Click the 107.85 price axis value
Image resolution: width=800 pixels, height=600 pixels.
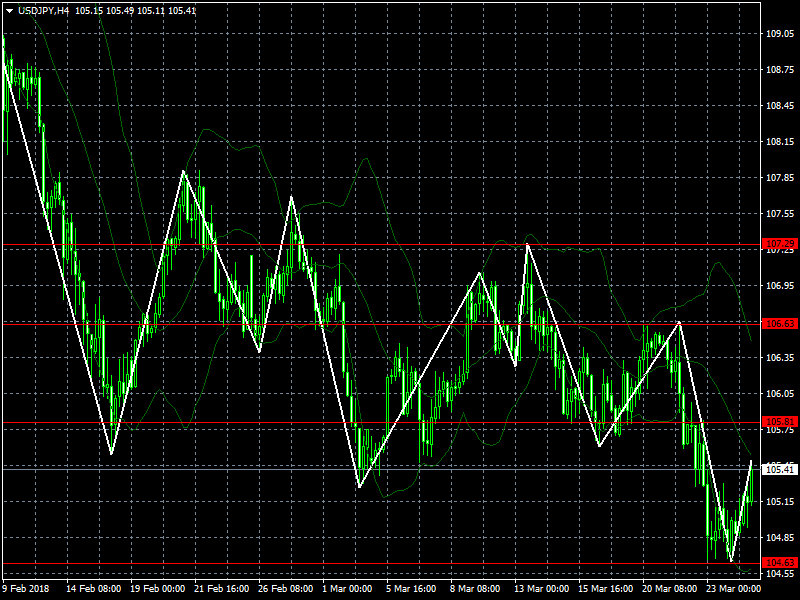(x=780, y=178)
